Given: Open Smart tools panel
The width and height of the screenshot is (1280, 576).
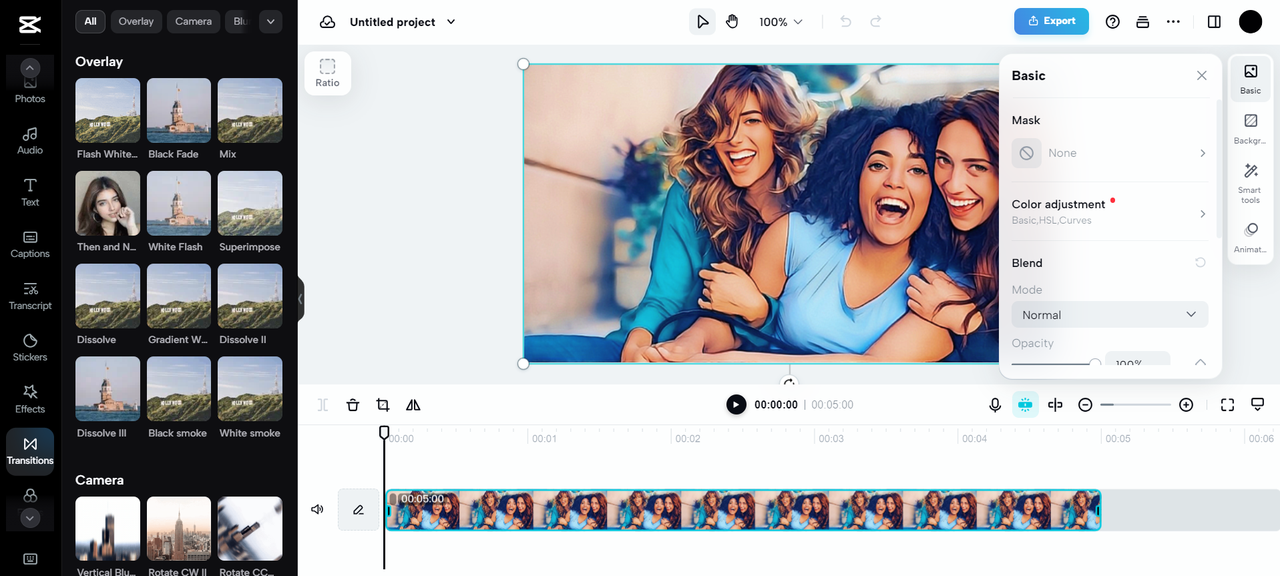Looking at the screenshot, I should (x=1250, y=183).
